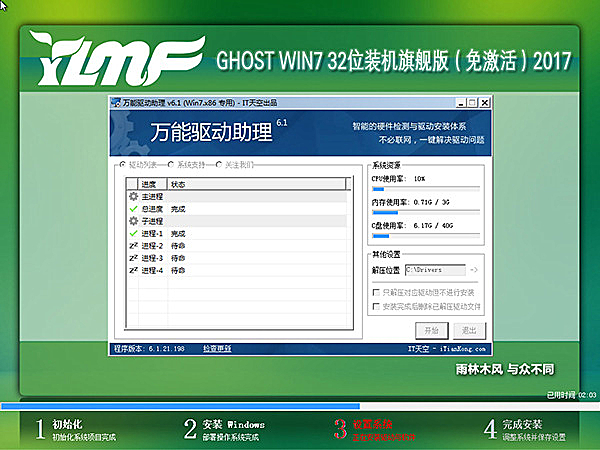Screen dimensions: 600x450
Task: Click the IT天空 - iTianKong.com link
Action: coord(447,349)
